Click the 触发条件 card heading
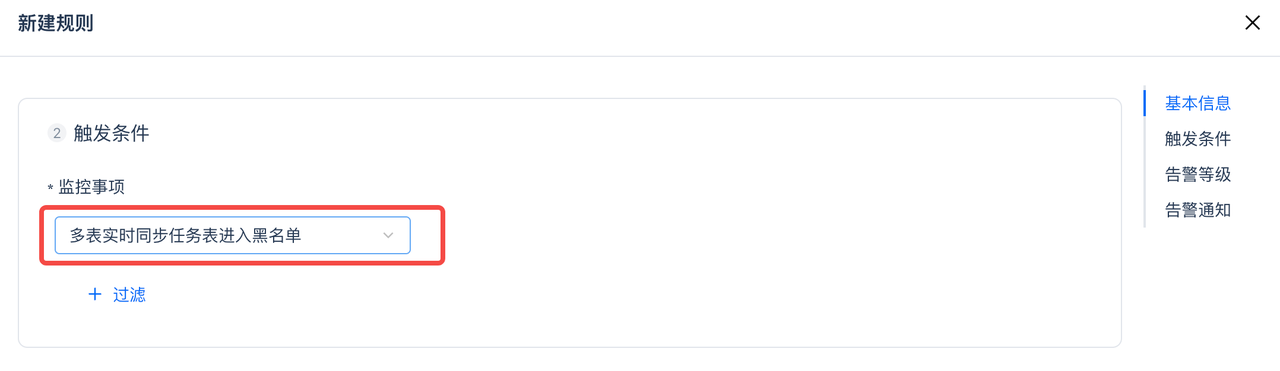1280x371 pixels. tap(111, 133)
